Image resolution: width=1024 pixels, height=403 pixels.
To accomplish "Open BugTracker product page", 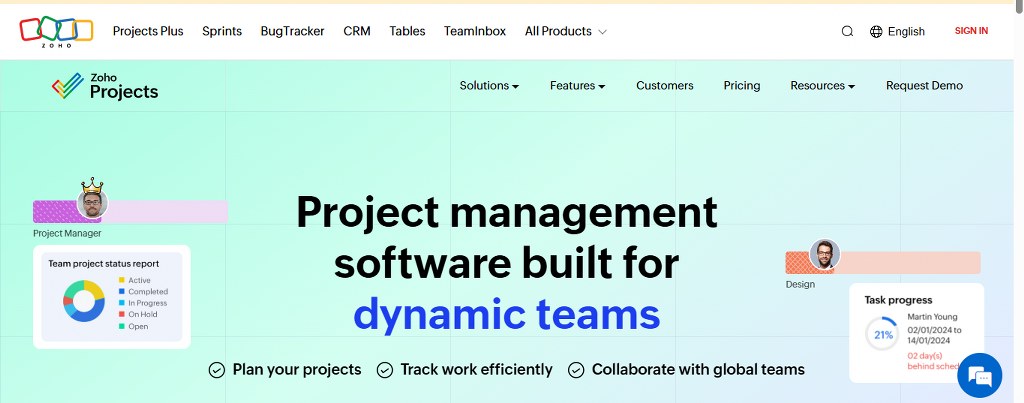I will pos(293,31).
